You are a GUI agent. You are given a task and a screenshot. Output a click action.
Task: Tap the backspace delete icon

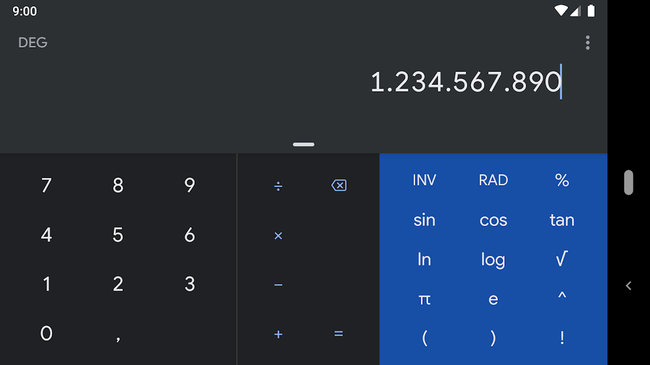pos(339,185)
